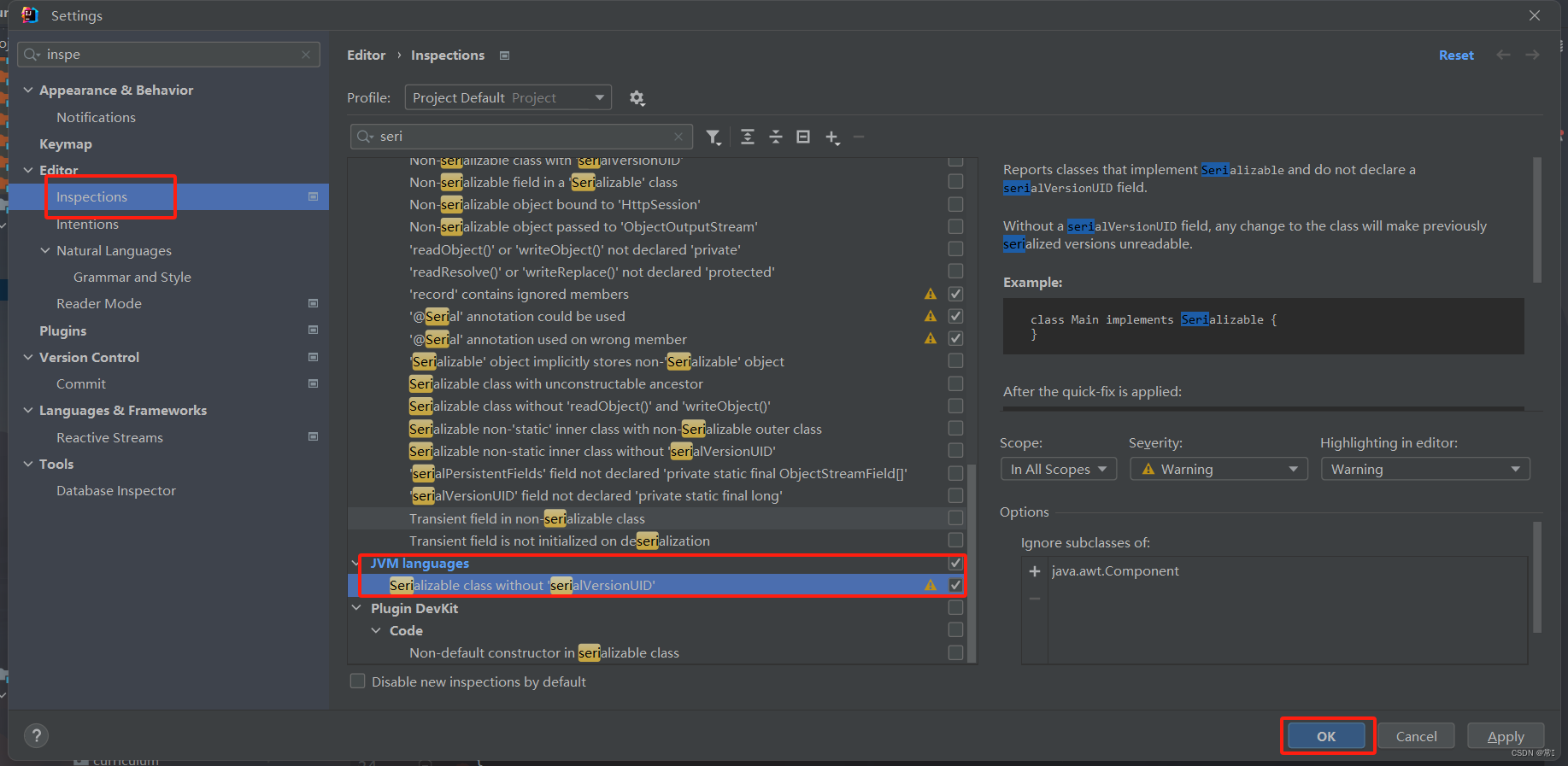Viewport: 1568px width, 766px height.
Task: Clear the 'inspe' settings search field
Action: [306, 55]
